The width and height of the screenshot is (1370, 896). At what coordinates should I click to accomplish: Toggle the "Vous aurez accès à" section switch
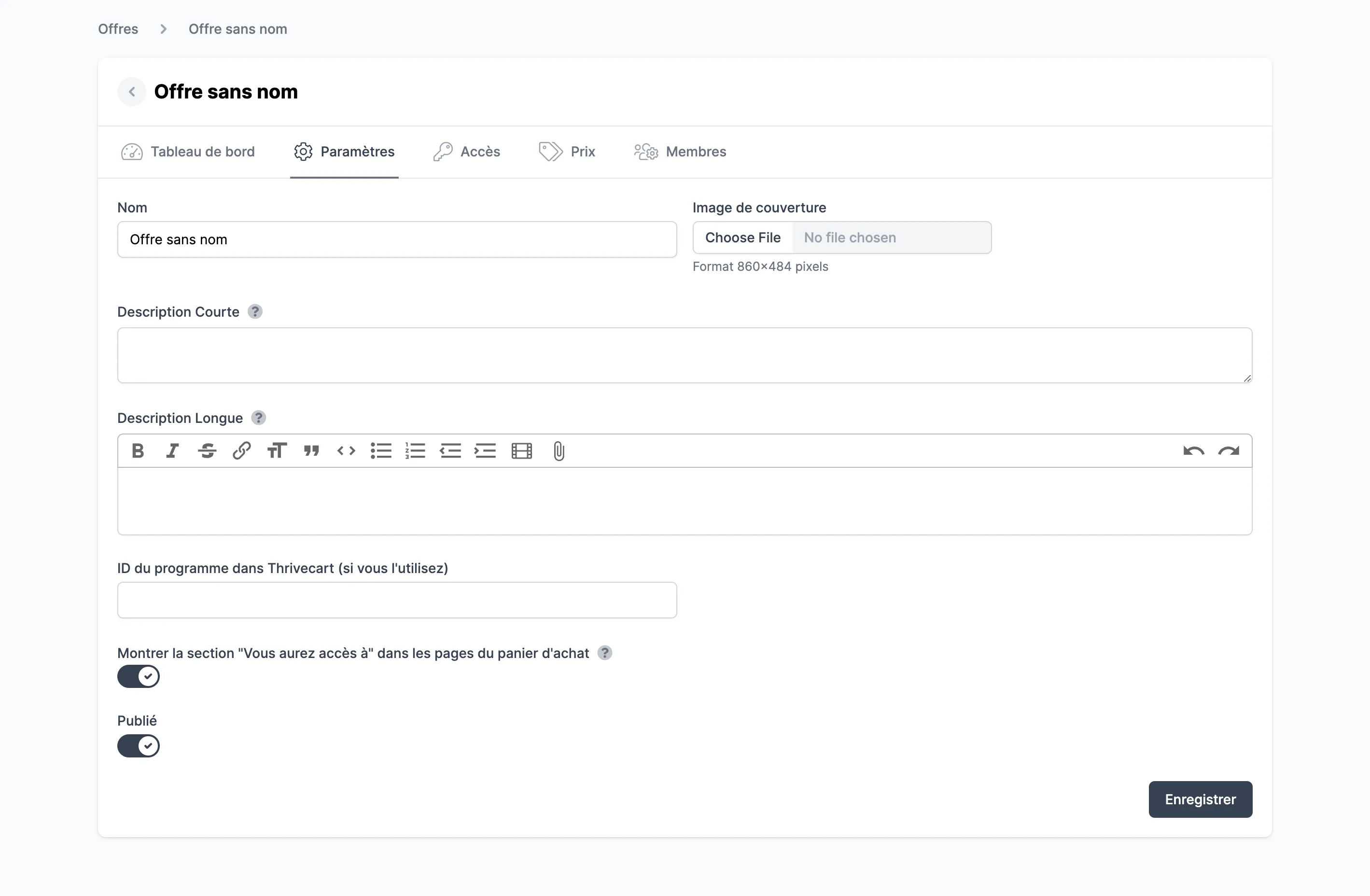click(138, 677)
